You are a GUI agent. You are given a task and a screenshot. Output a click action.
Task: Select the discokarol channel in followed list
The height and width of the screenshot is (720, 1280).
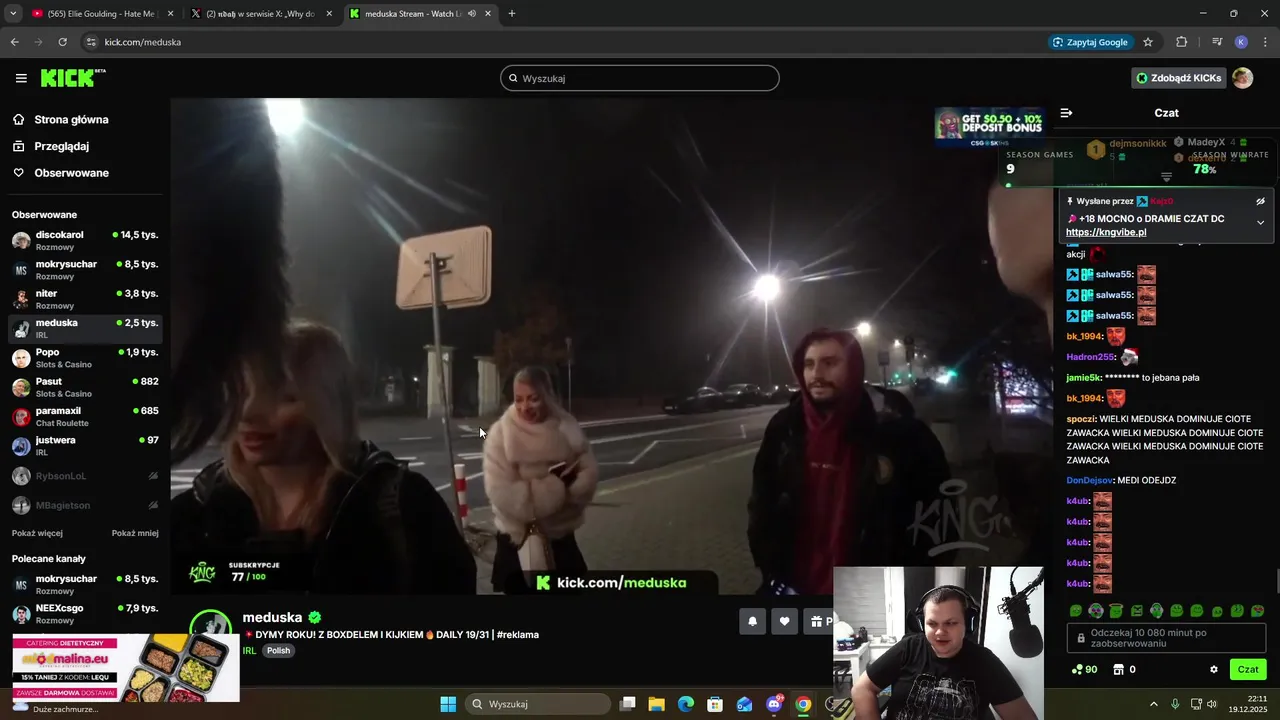(85, 241)
